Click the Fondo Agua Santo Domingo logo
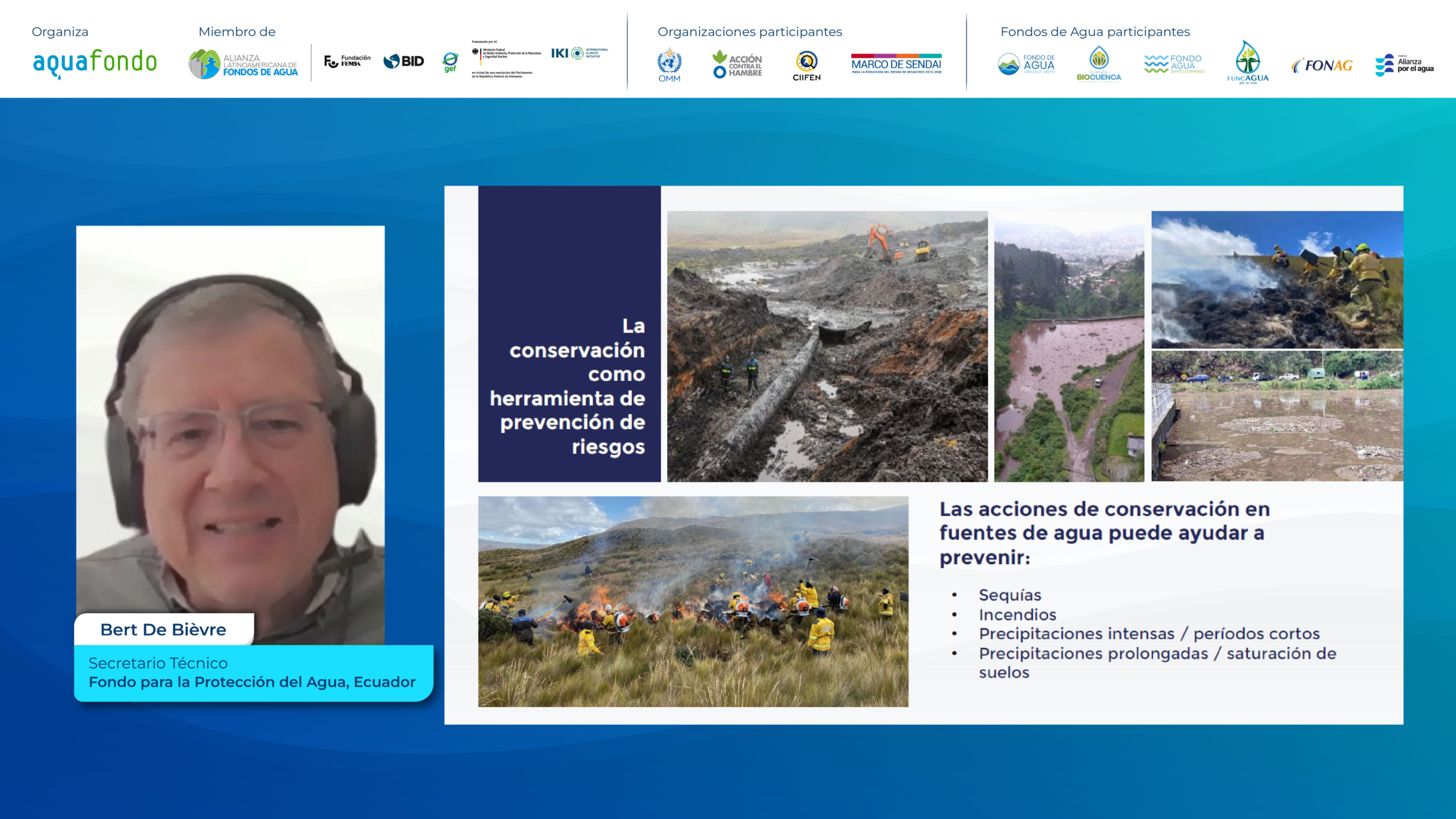The width and height of the screenshot is (1456, 819). (x=1174, y=64)
